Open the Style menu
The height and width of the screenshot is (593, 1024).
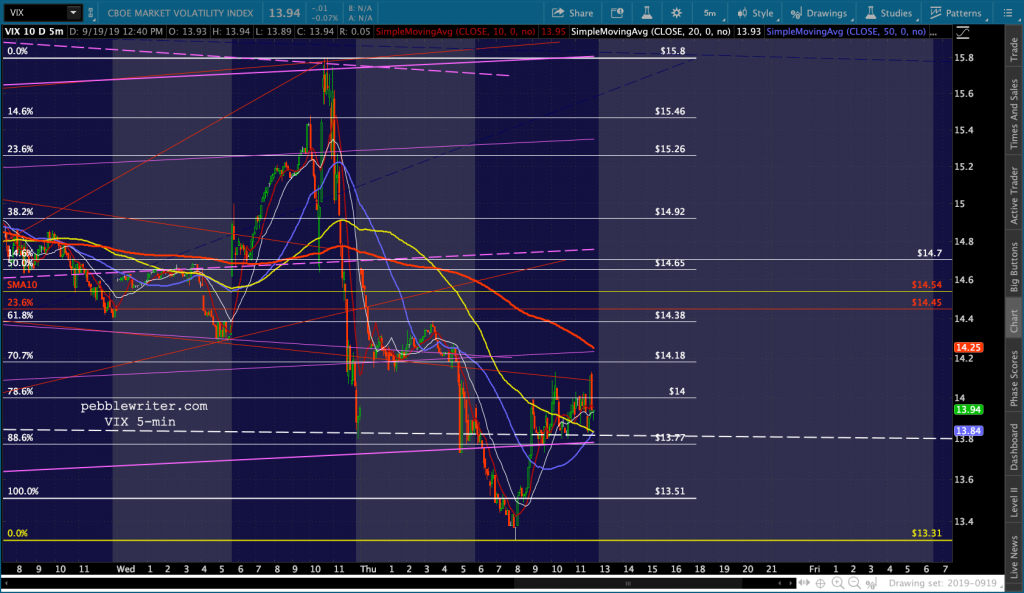point(755,13)
